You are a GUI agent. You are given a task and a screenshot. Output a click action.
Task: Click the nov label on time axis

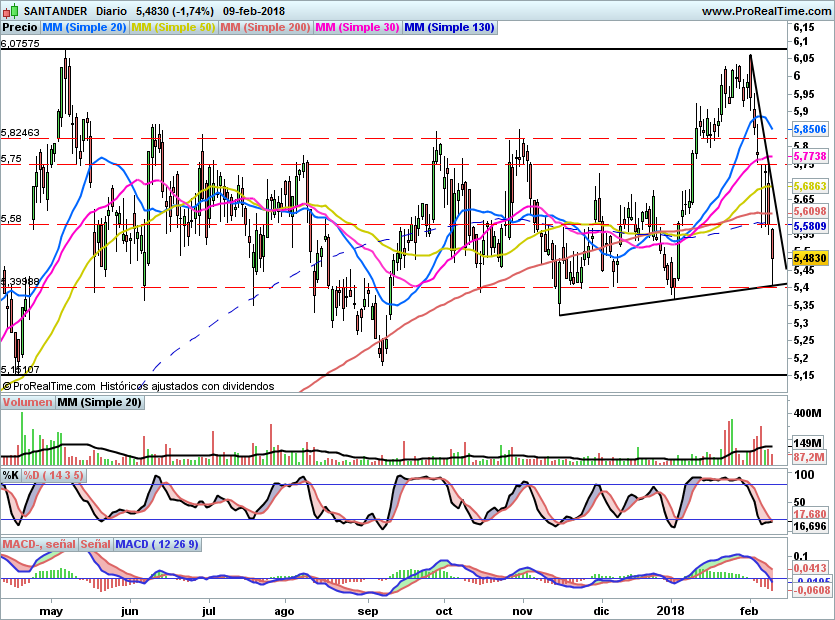(x=523, y=611)
